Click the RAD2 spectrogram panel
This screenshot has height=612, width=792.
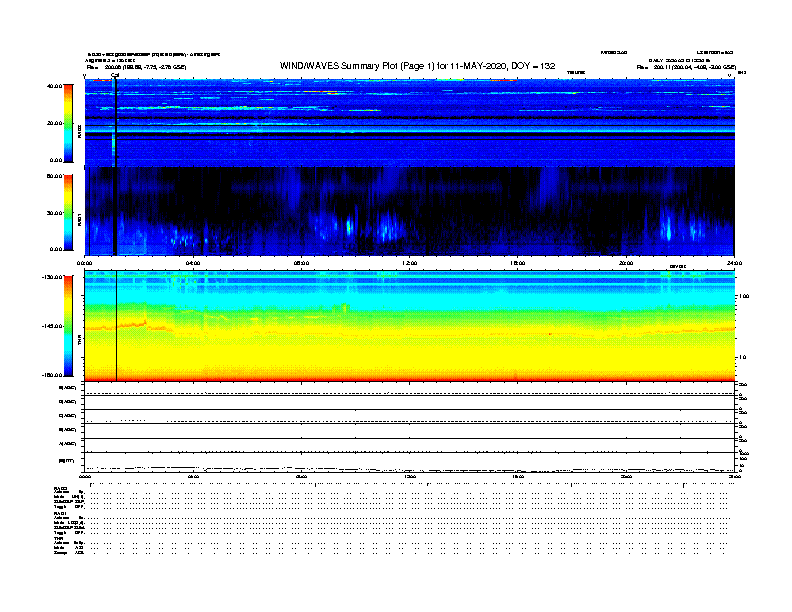coord(410,123)
